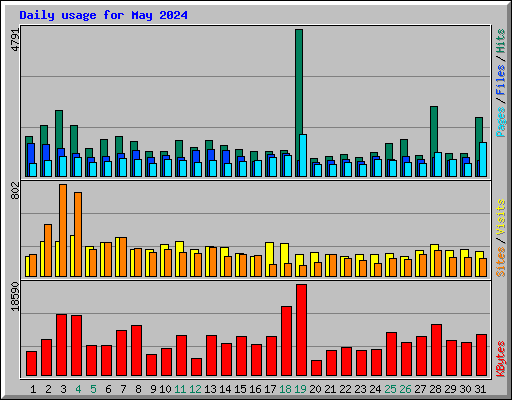This screenshot has width=512, height=400.
Task: Click the Sites legend label
Action: [500, 262]
